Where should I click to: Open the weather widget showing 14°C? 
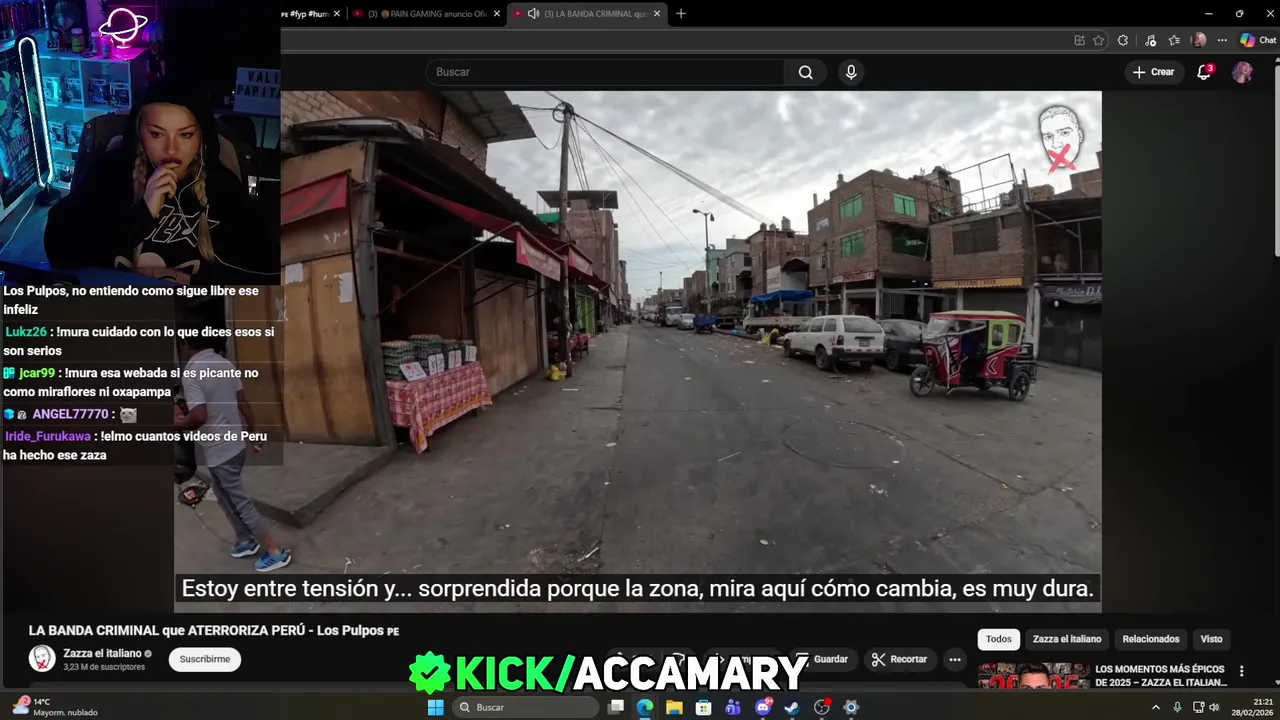(55, 707)
